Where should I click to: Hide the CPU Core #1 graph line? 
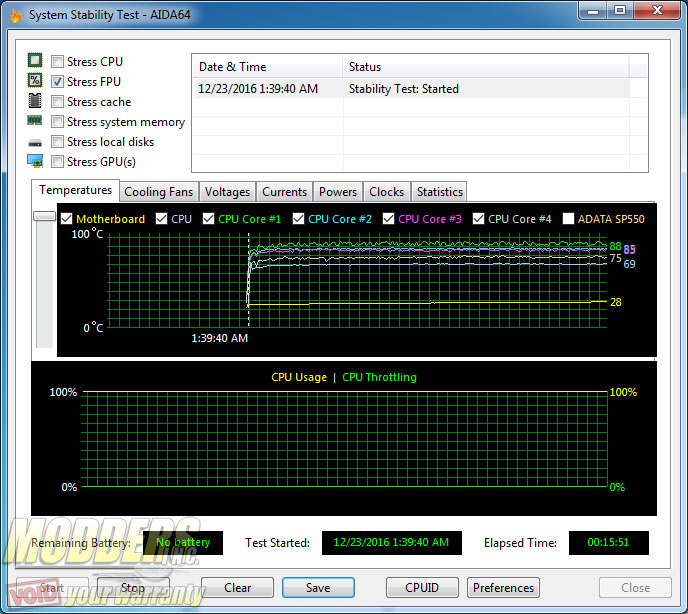click(208, 219)
